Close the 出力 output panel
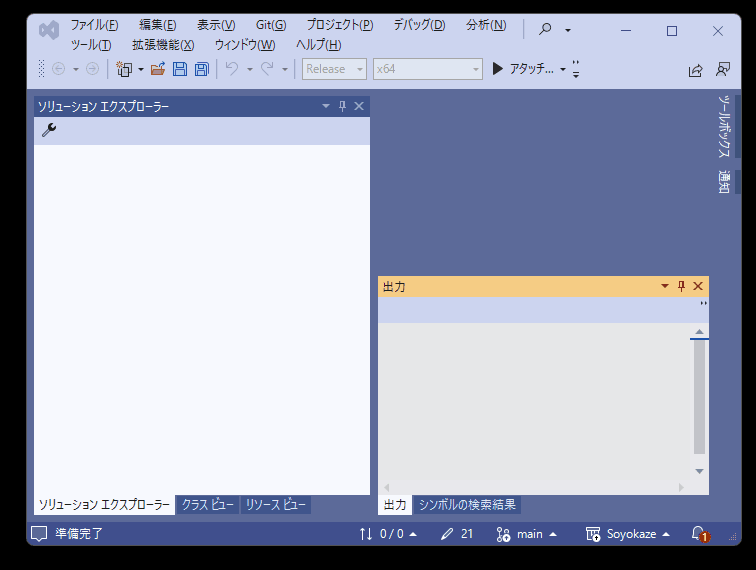 click(x=698, y=286)
